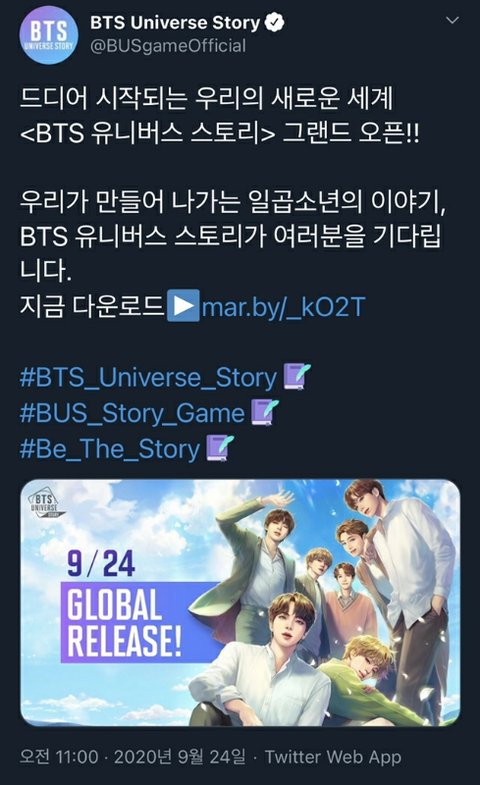Open the BTS Universe Story profile avatar
This screenshot has width=480, height=785.
(x=48, y=35)
